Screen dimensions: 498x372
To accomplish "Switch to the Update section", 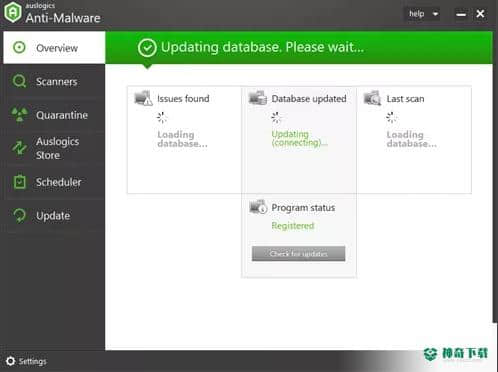I will pos(54,216).
